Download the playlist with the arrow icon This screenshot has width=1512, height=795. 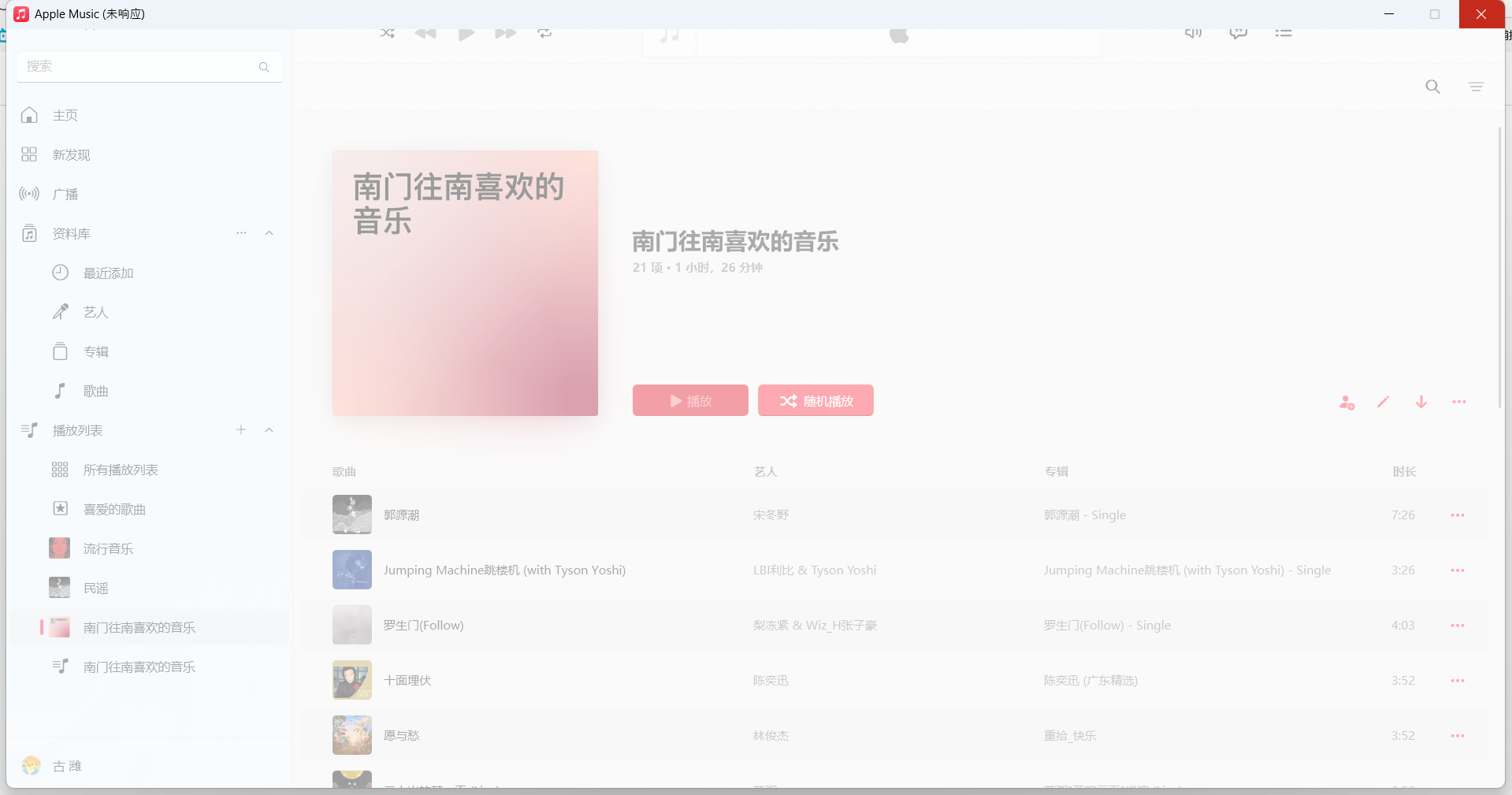coord(1421,402)
